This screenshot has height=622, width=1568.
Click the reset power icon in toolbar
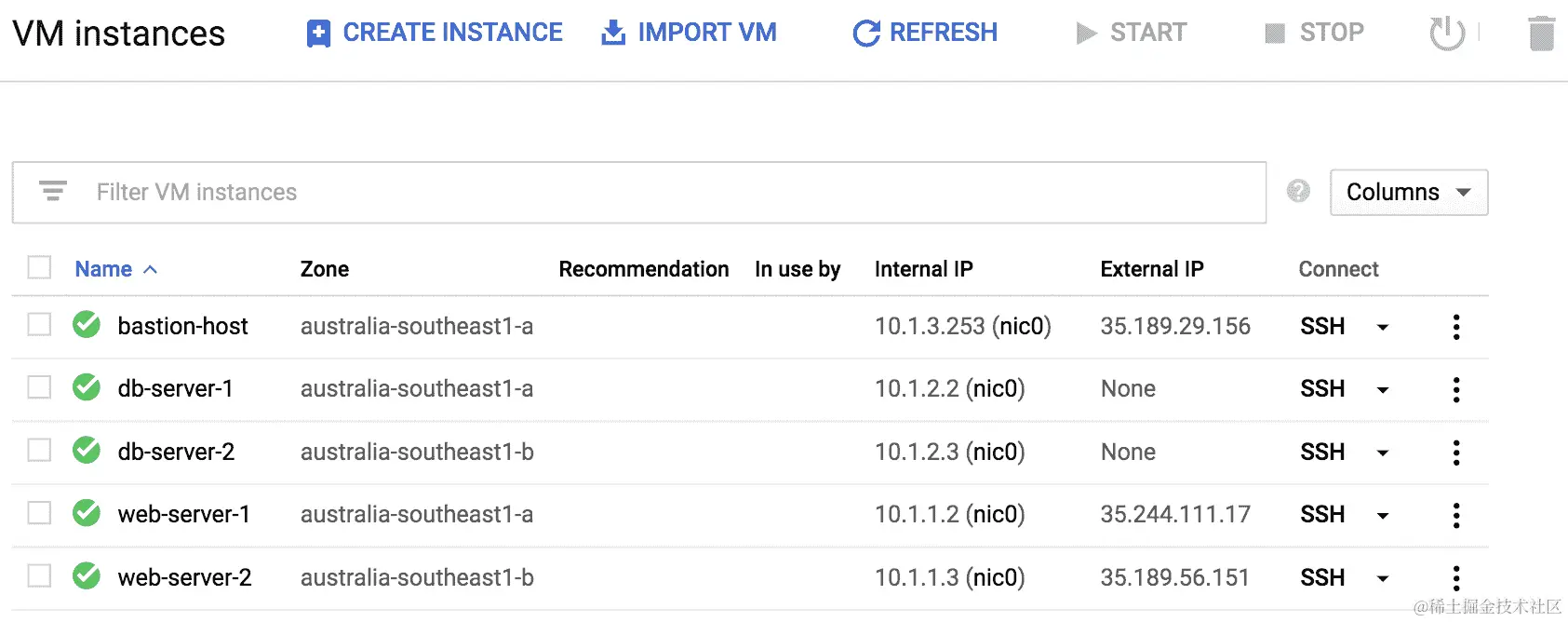(1447, 34)
